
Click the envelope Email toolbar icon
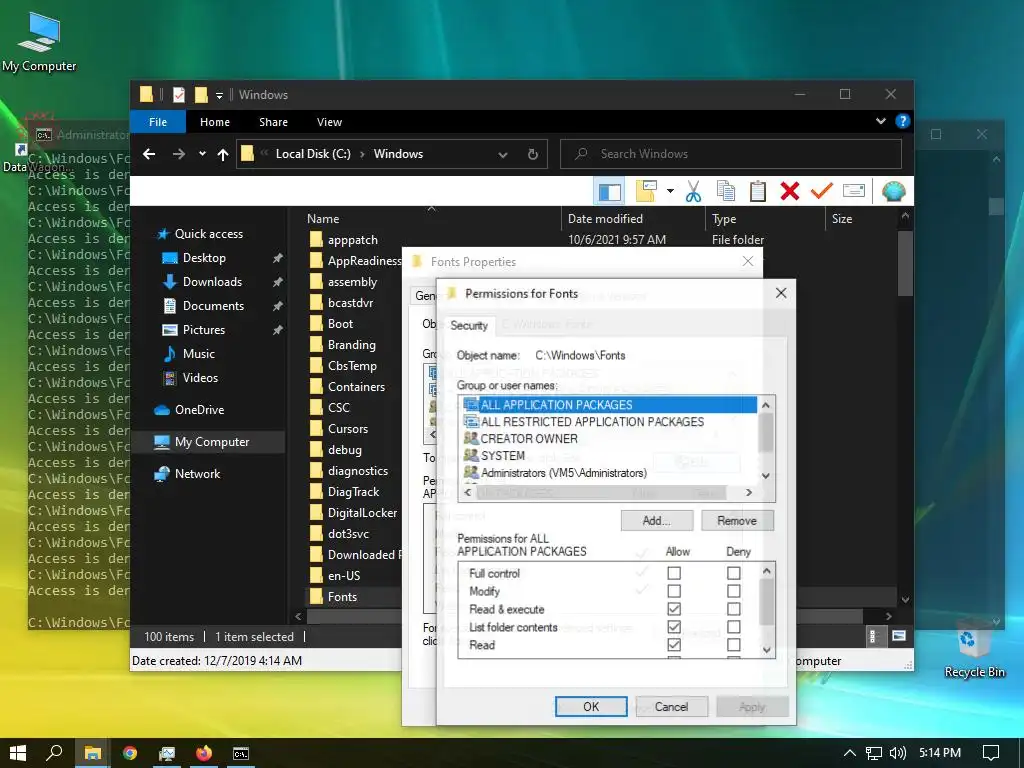(x=854, y=191)
